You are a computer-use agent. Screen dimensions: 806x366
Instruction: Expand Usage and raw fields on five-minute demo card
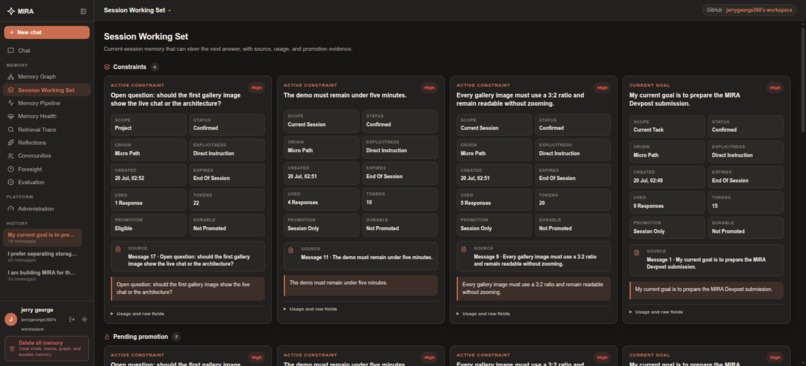310,309
